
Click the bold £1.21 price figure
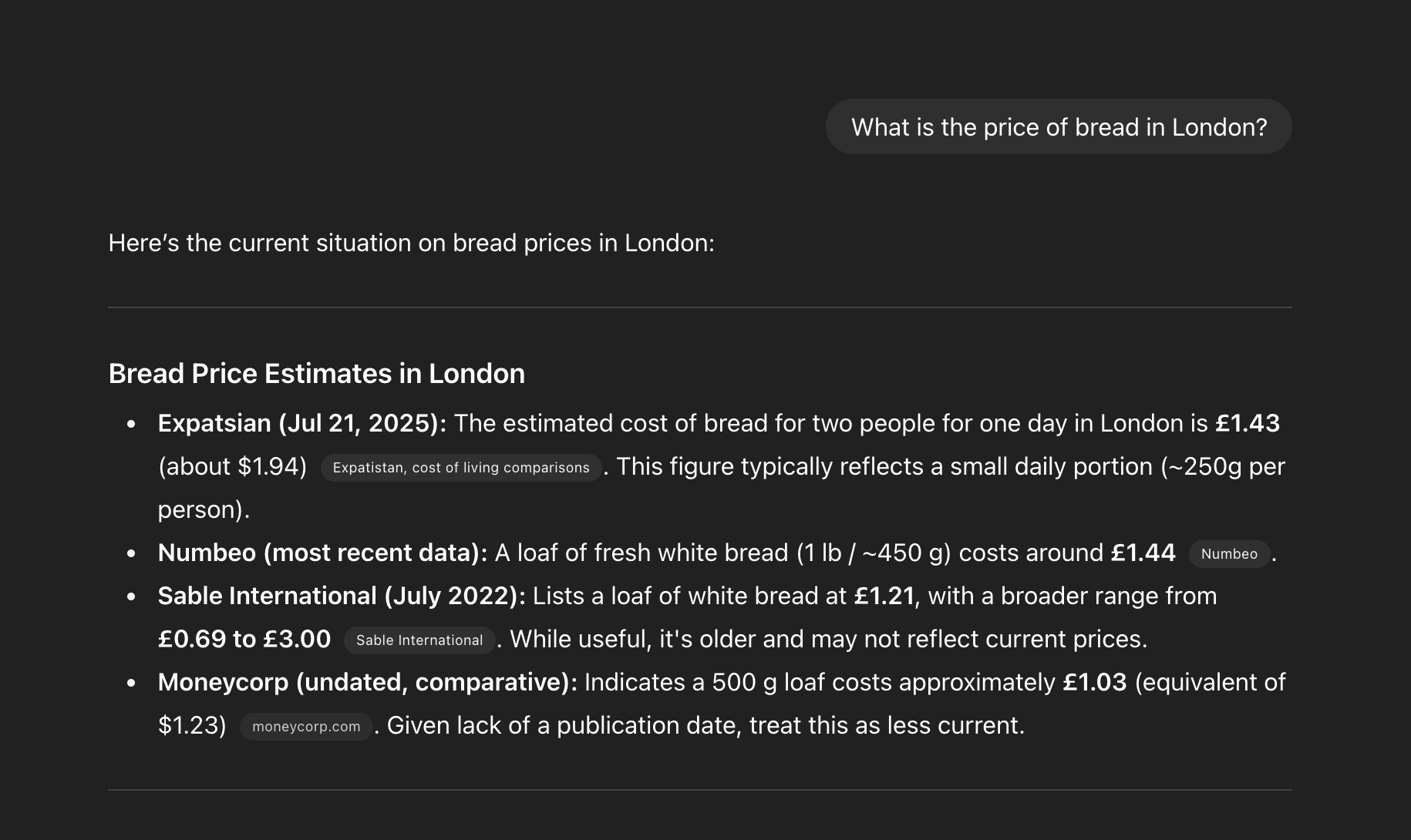click(884, 596)
